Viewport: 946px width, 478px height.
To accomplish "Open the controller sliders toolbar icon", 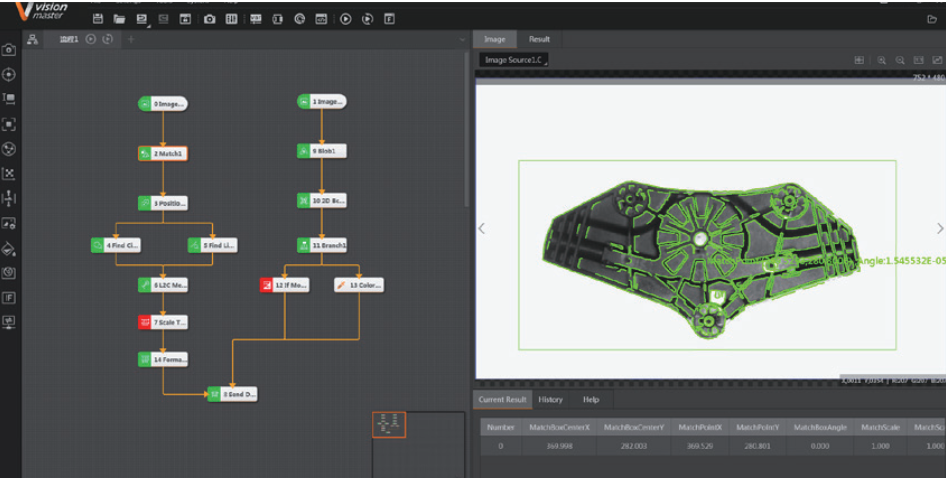I will (x=231, y=19).
